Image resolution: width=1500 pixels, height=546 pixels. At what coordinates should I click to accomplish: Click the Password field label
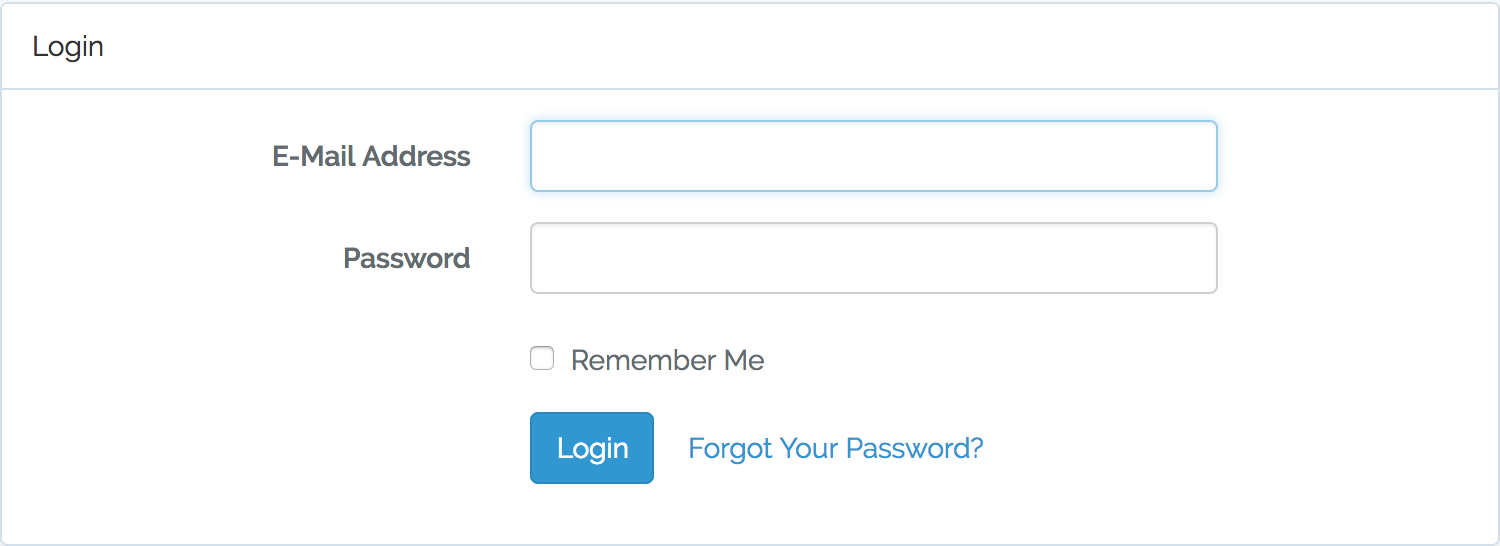pyautogui.click(x=407, y=258)
